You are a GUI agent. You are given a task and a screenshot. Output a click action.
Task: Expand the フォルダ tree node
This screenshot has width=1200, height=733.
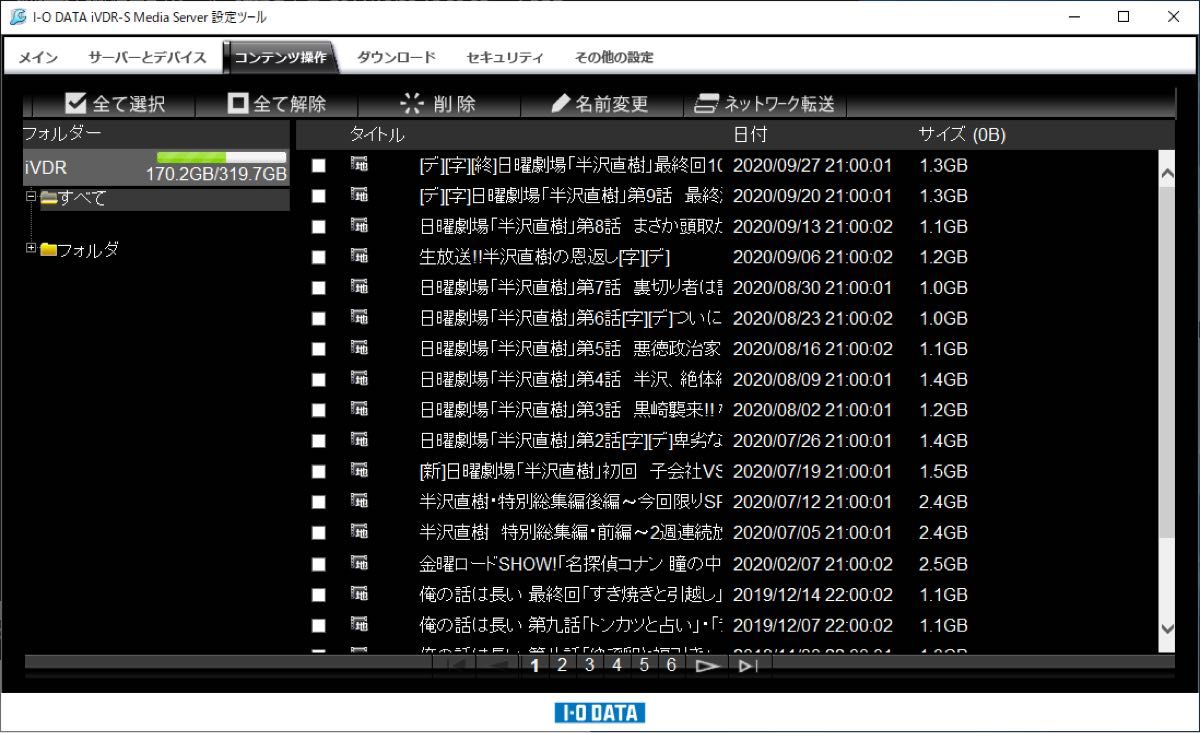tap(31, 248)
